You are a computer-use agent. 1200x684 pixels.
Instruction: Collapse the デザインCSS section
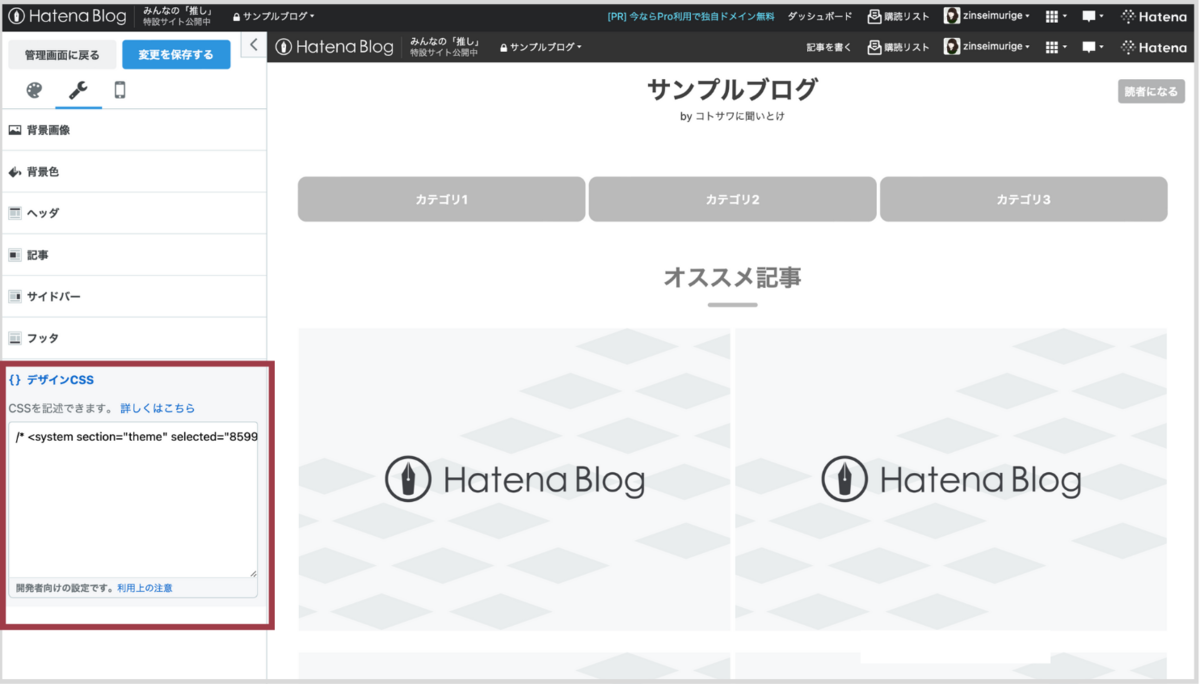click(x=134, y=380)
